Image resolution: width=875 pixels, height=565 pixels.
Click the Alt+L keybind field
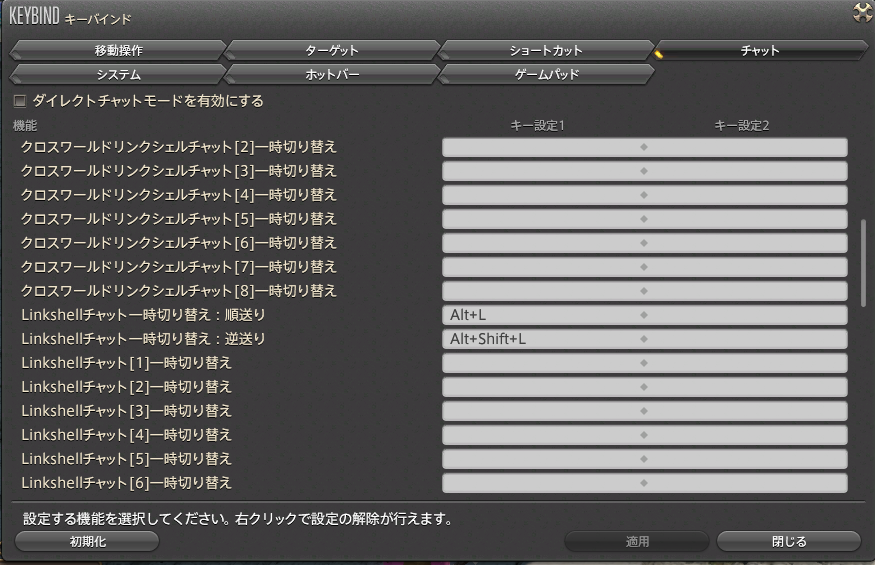(x=543, y=315)
